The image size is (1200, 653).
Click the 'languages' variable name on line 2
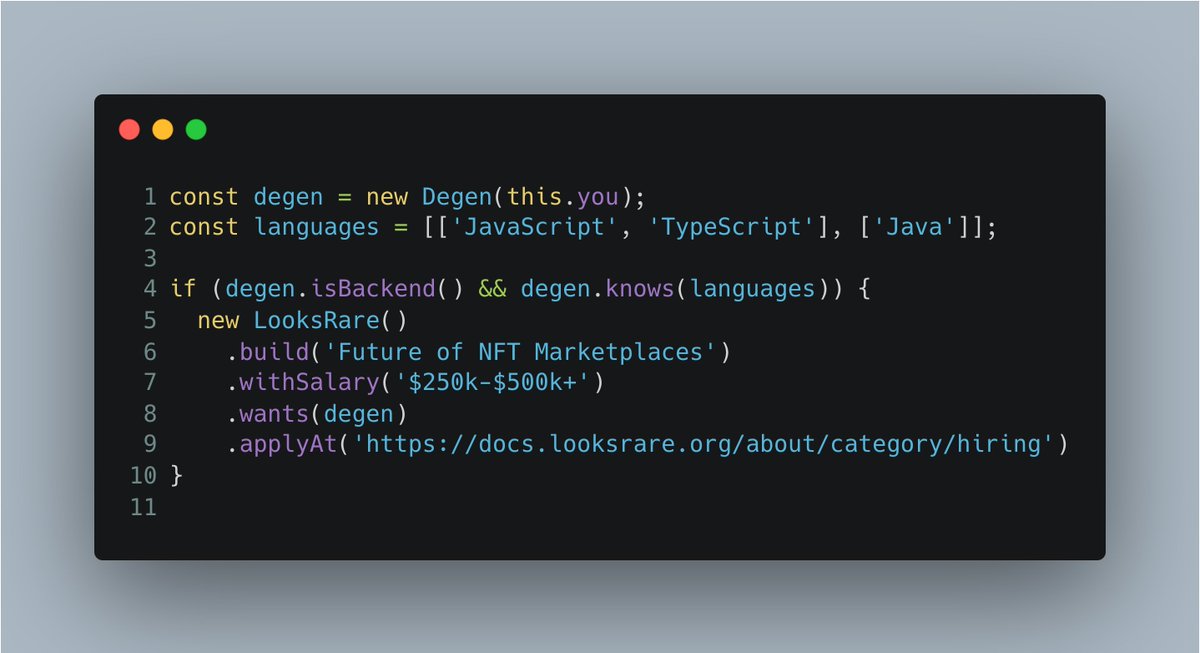coord(317,227)
